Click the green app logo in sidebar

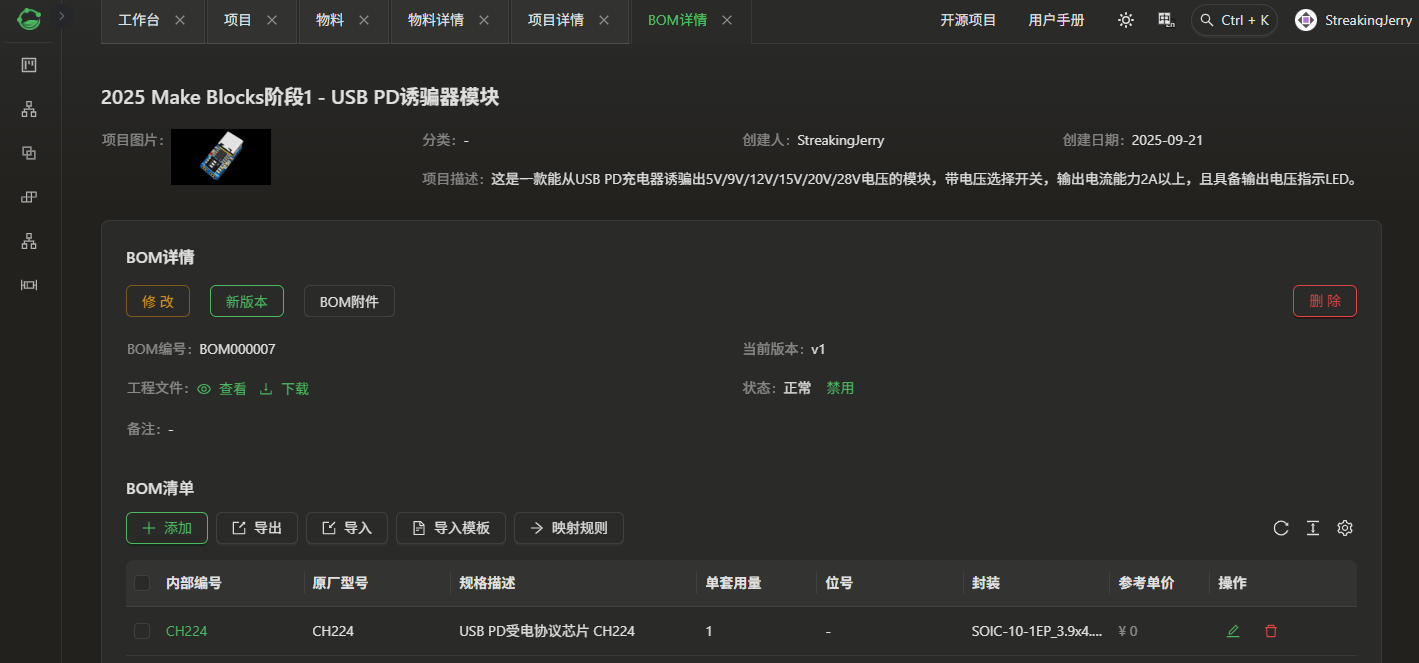pos(29,18)
